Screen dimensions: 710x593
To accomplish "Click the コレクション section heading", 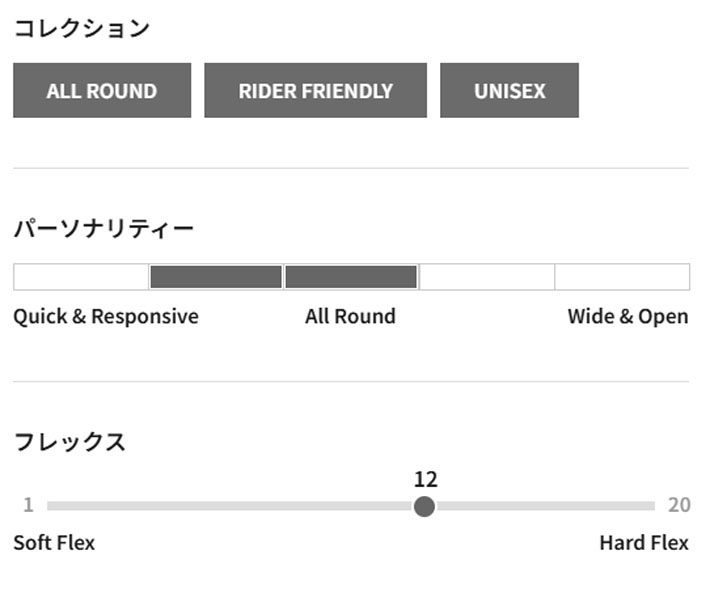I will 81,29.
